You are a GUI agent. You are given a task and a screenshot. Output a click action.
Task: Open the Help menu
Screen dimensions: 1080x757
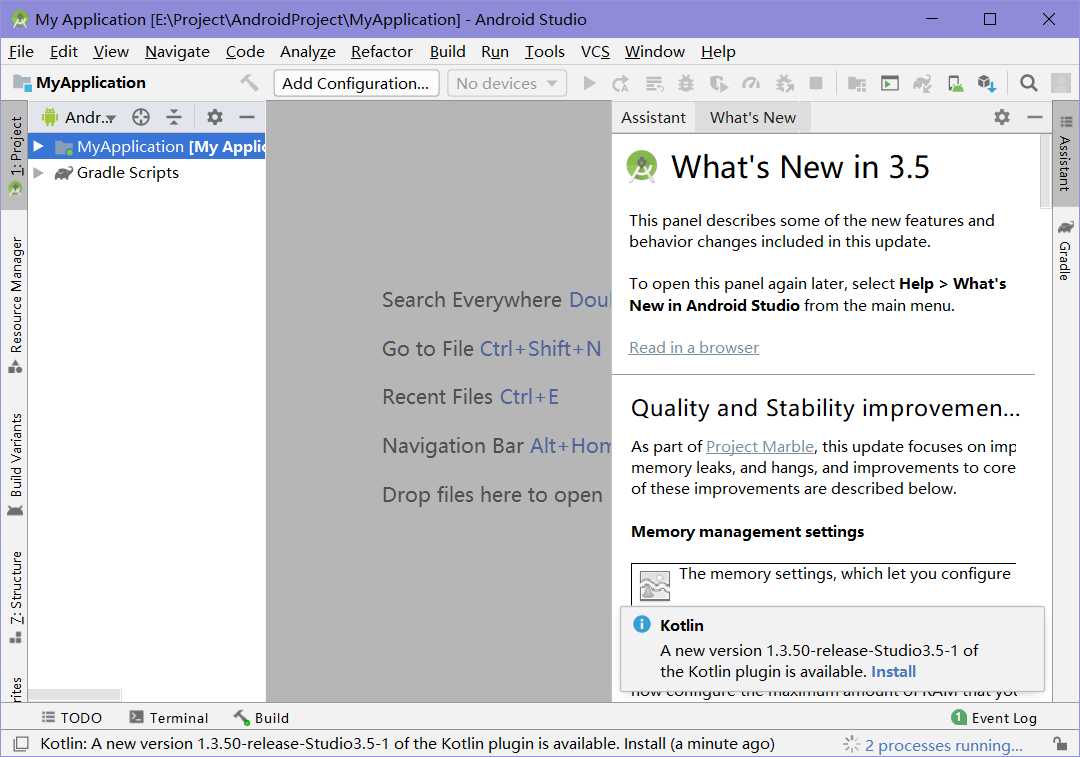[718, 52]
